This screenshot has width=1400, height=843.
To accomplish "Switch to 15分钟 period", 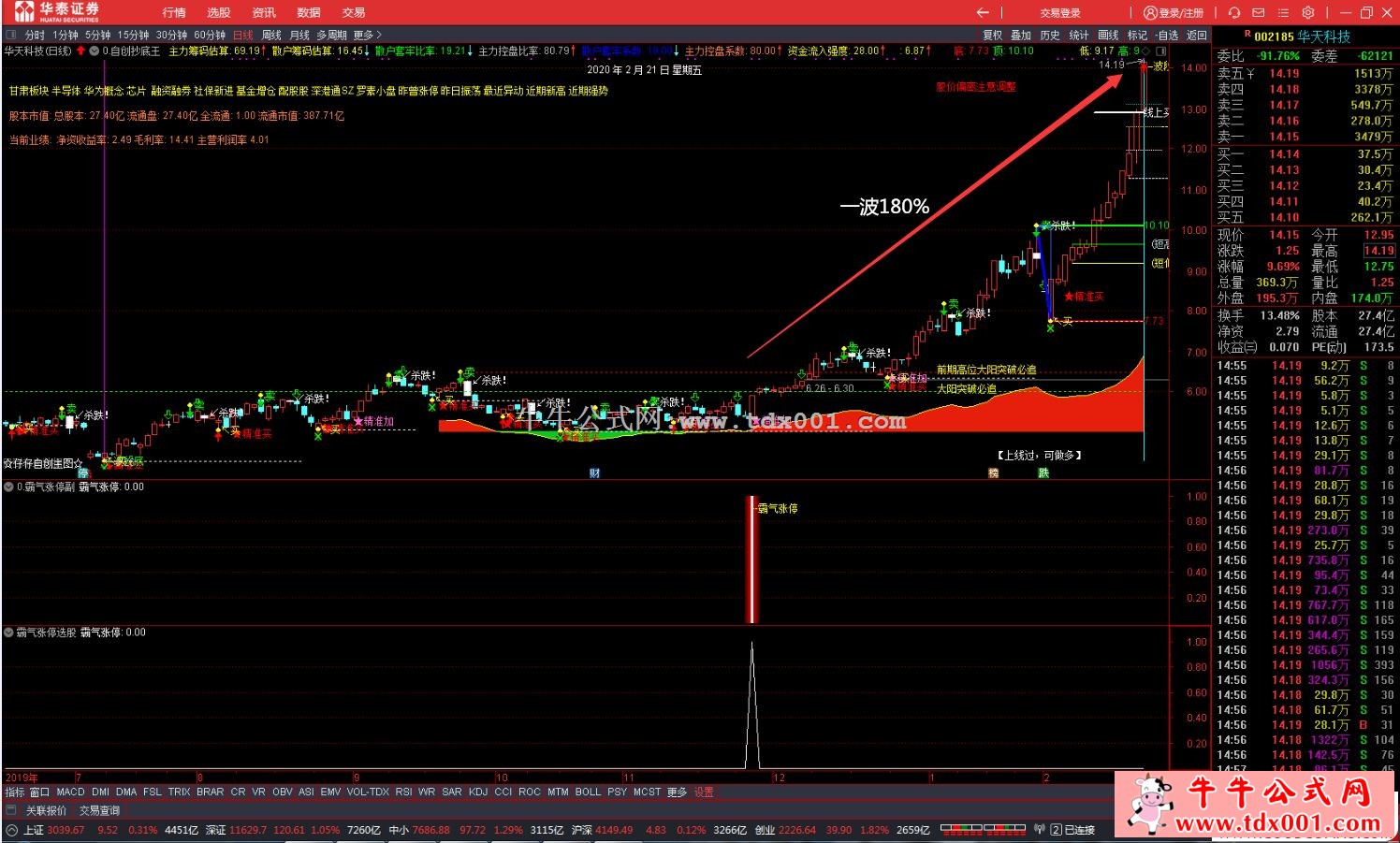I will 133,35.
